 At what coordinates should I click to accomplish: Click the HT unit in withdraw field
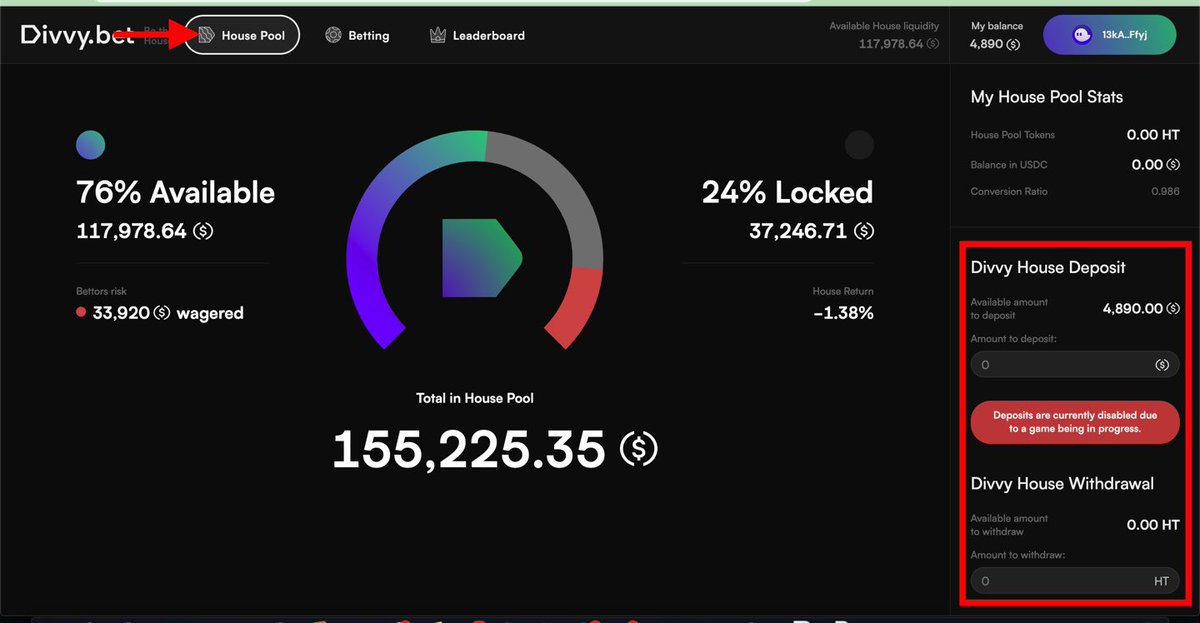point(1161,581)
